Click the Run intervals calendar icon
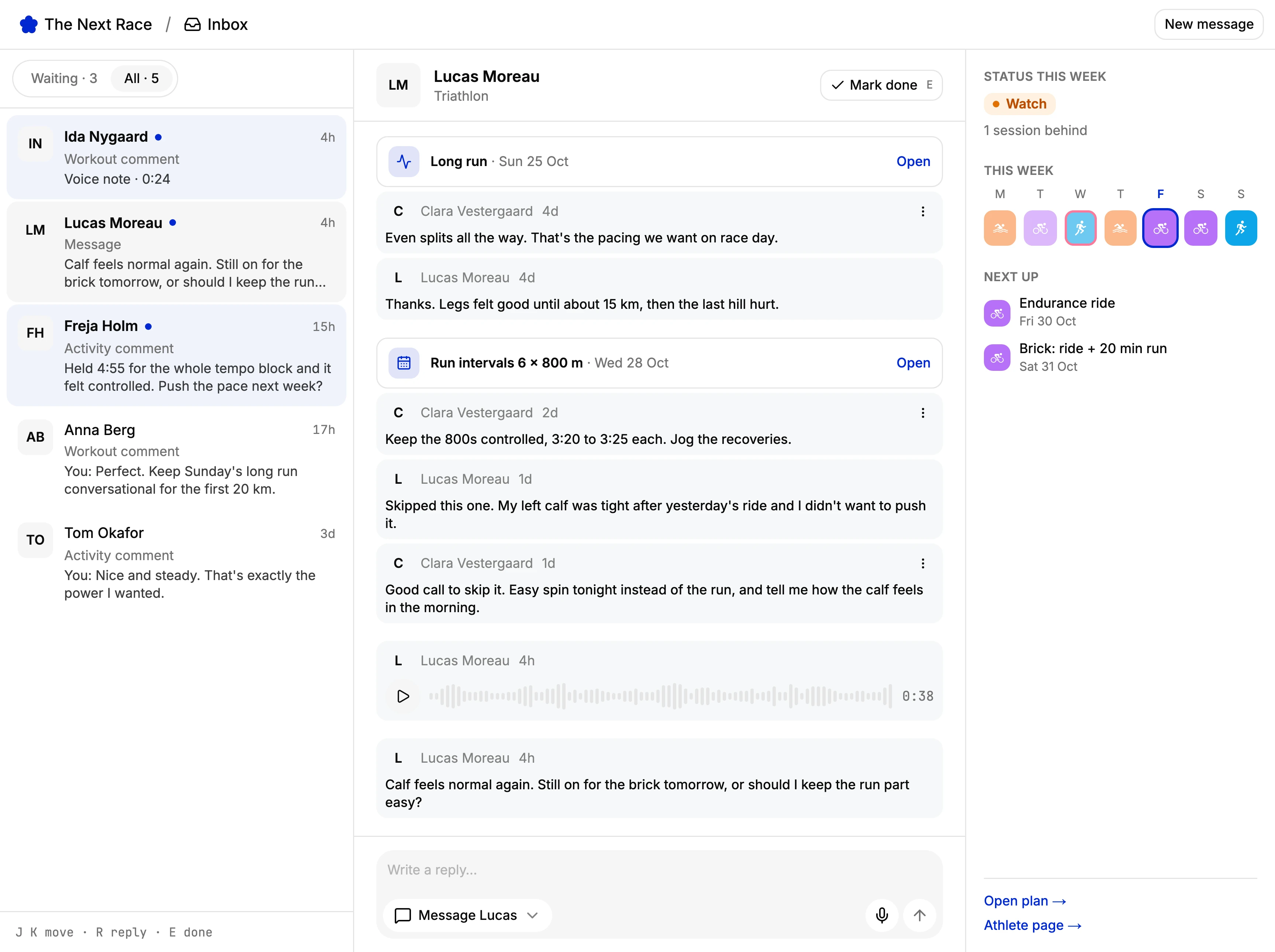1275x952 pixels. (404, 363)
